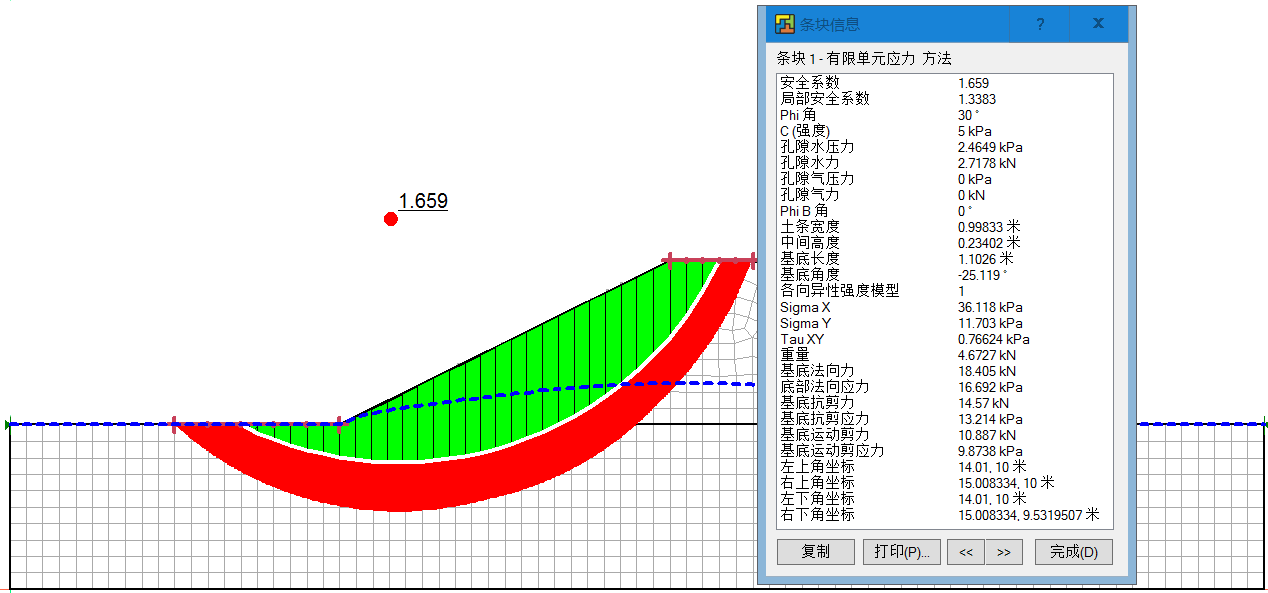Select the Phi 角 row
The height and width of the screenshot is (593, 1268).
coord(944,115)
